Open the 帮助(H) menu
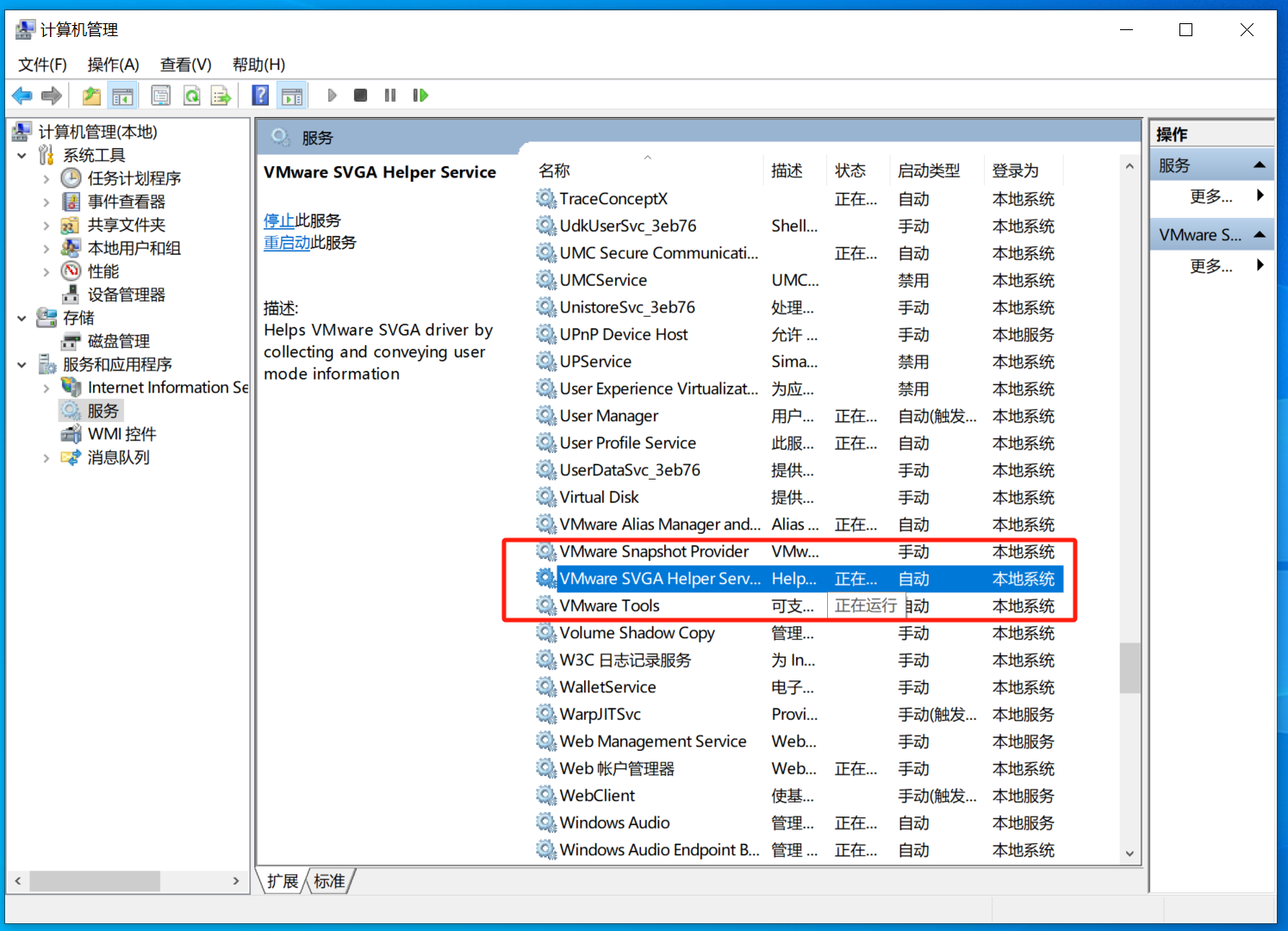Screen dimensions: 1288x931 pyautogui.click(x=258, y=65)
